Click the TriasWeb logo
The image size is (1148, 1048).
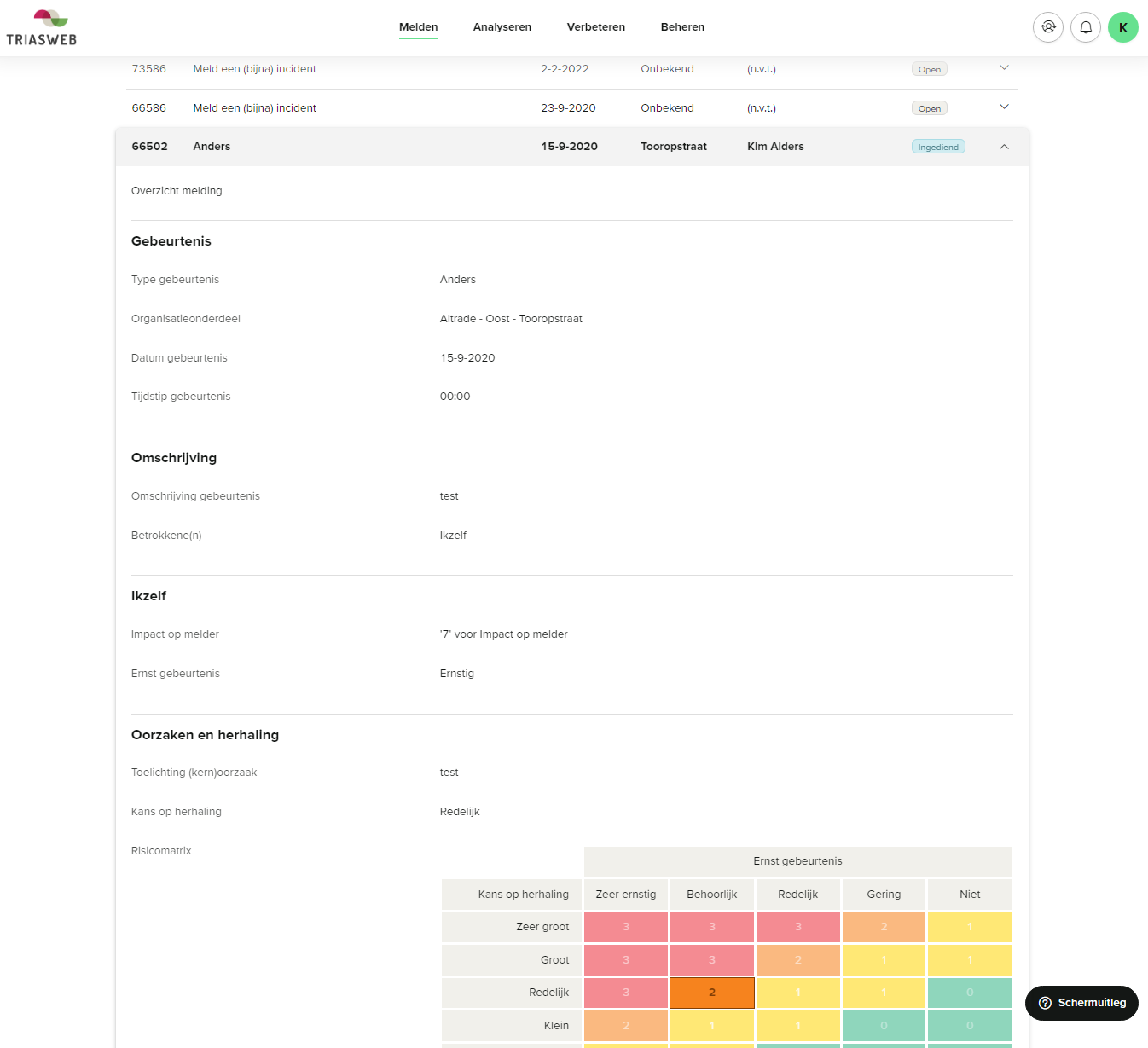(42, 27)
